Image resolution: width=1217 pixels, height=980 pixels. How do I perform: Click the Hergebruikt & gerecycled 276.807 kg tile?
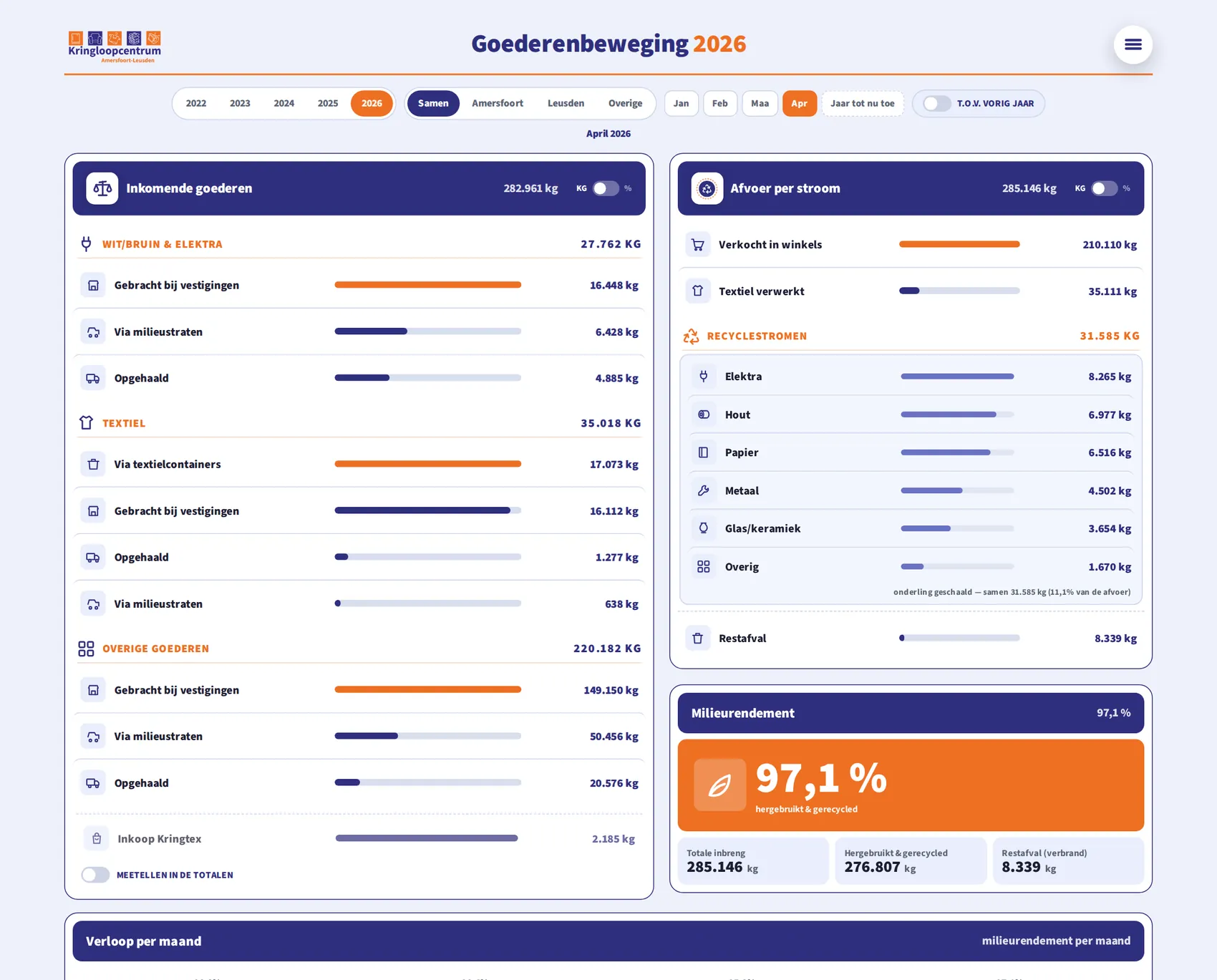click(911, 860)
